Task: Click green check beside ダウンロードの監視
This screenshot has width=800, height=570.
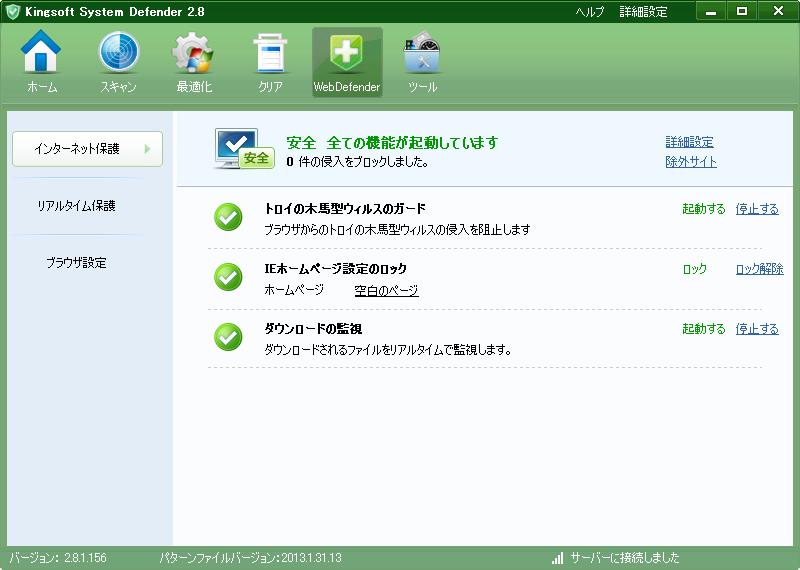Action: 228,337
